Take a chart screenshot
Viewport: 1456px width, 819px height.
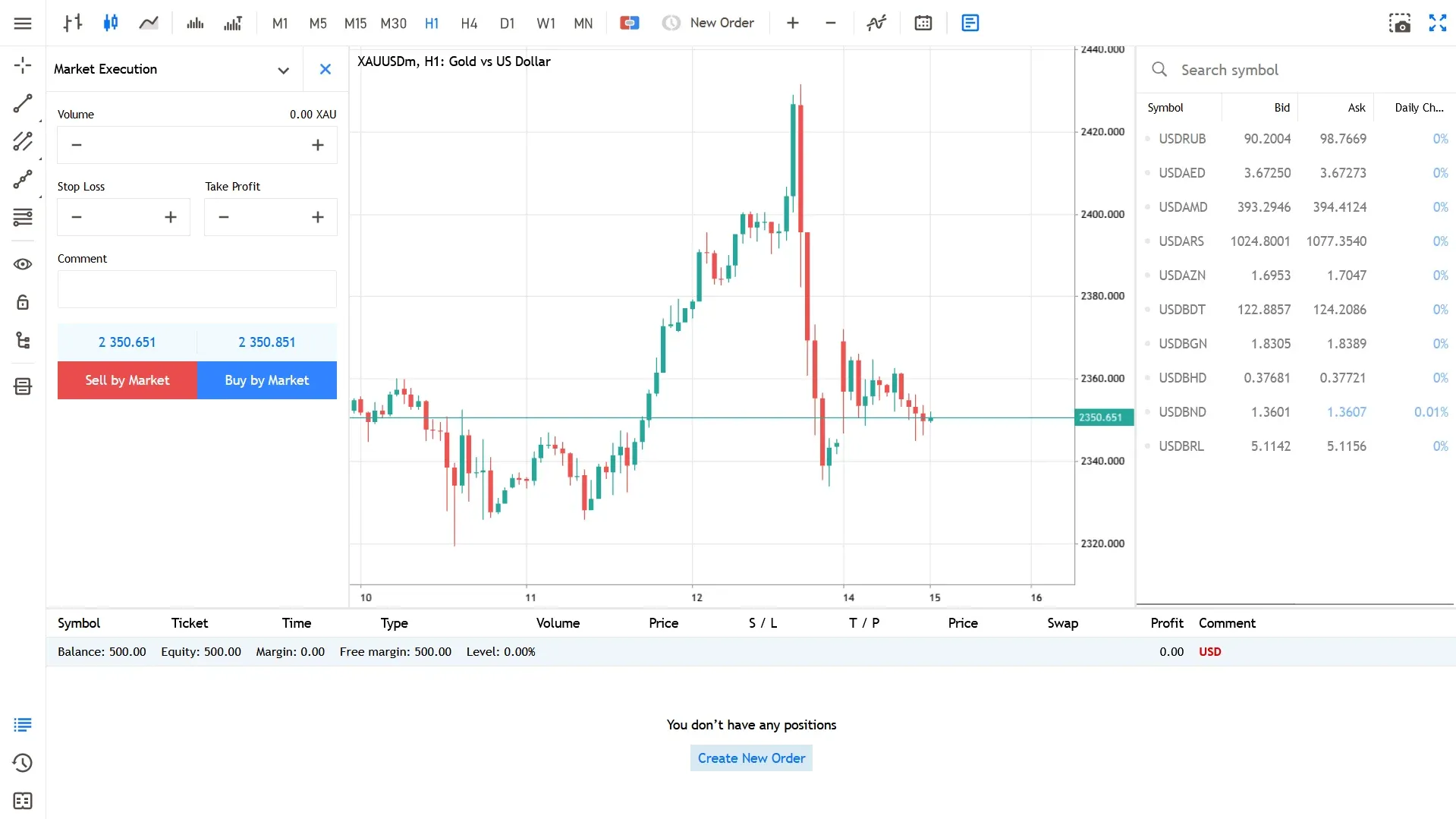click(1399, 23)
